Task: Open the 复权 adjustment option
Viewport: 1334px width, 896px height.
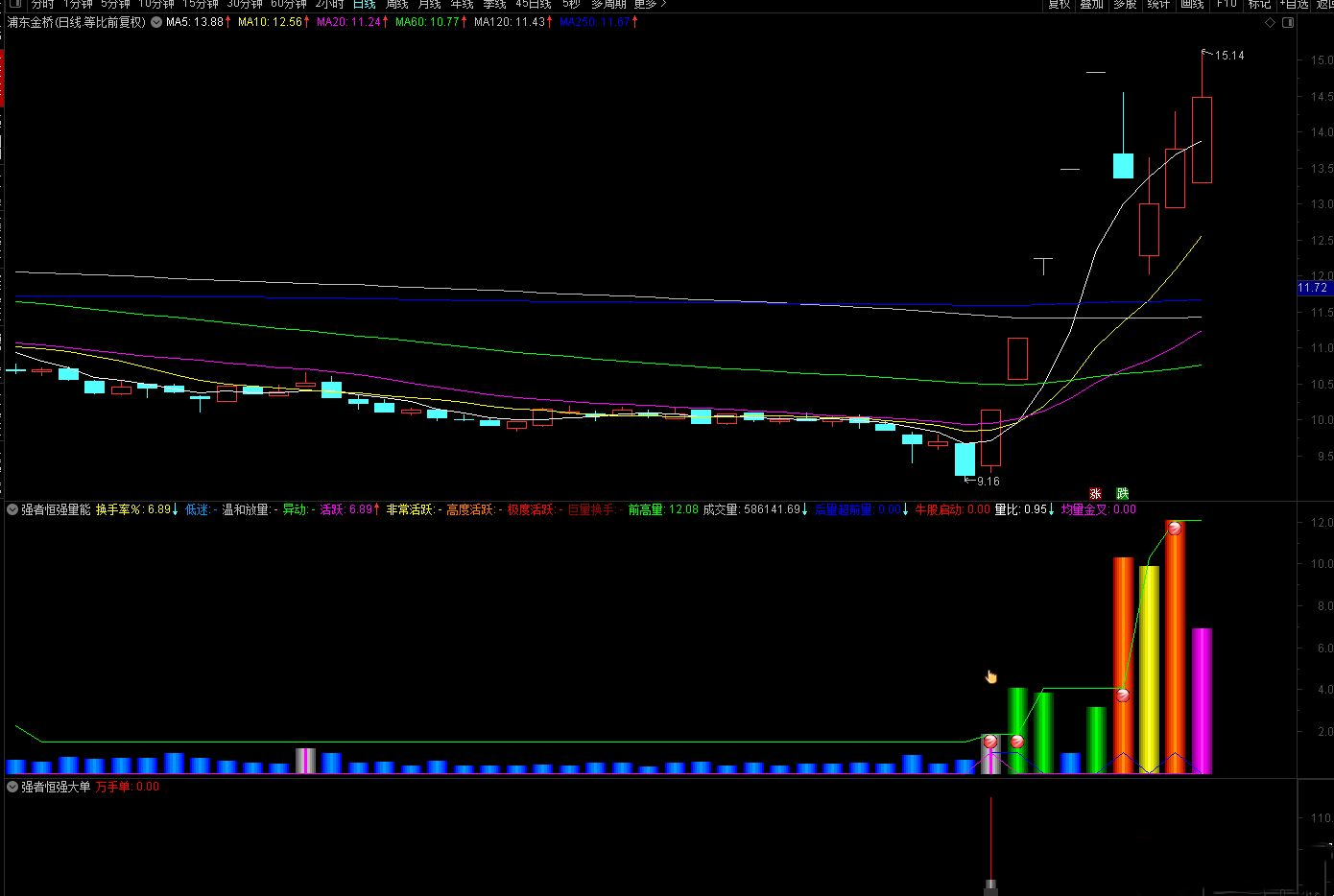Action: (x=1059, y=4)
